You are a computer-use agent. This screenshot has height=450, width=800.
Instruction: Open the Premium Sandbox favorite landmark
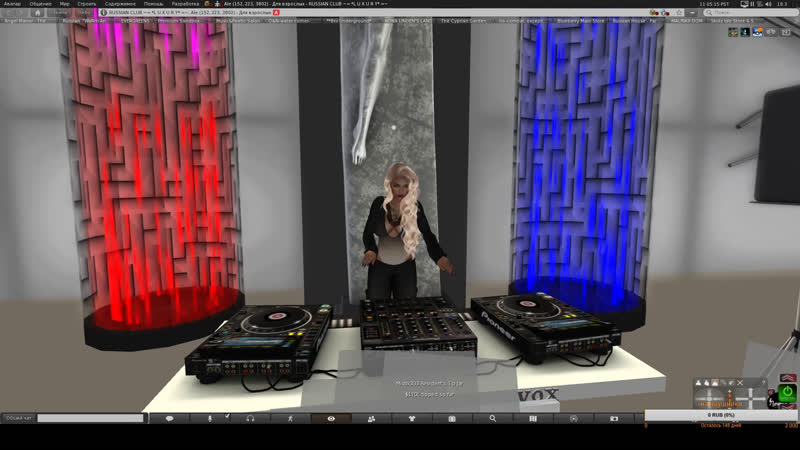(179, 21)
